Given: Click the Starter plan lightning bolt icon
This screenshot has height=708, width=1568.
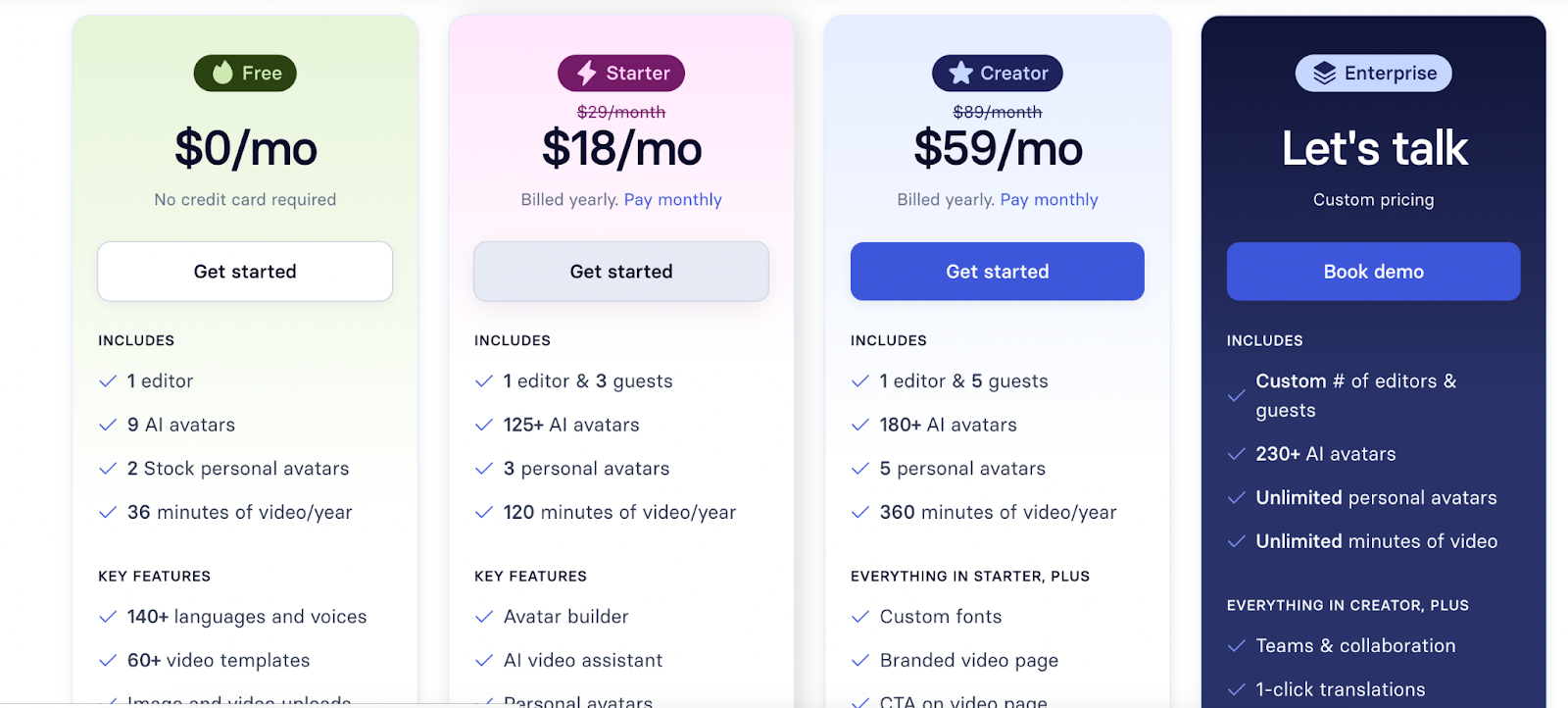Looking at the screenshot, I should (x=586, y=73).
